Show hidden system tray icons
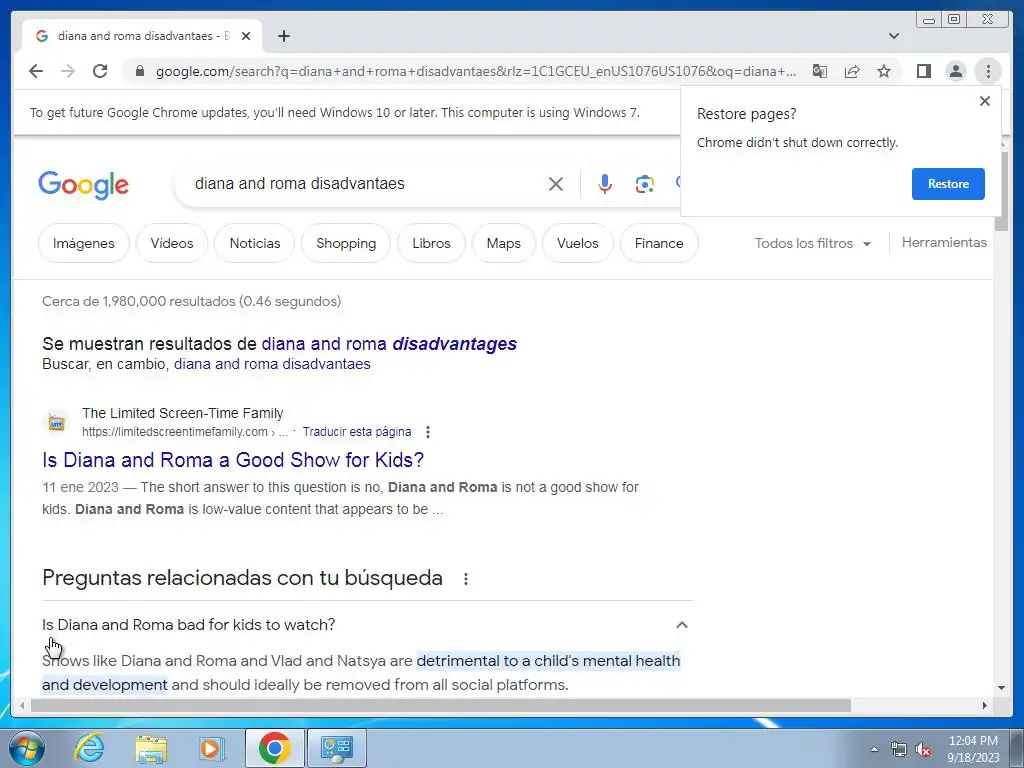1024x768 pixels. pos(874,749)
